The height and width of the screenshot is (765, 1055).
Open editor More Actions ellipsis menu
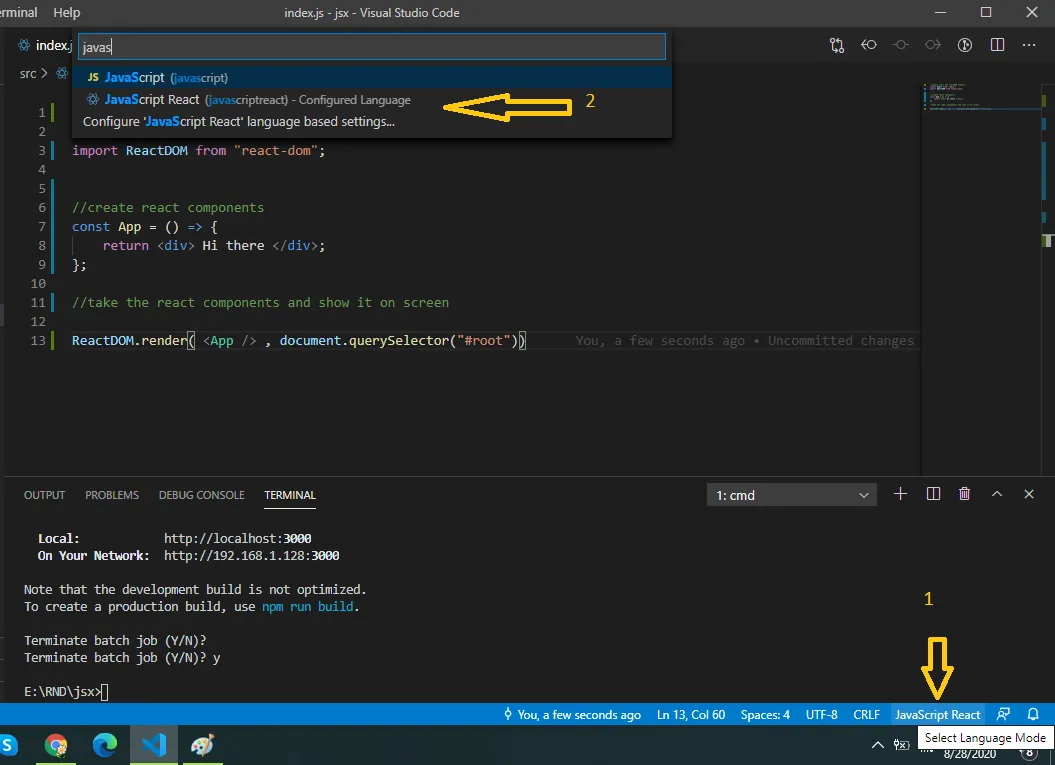tap(1029, 45)
